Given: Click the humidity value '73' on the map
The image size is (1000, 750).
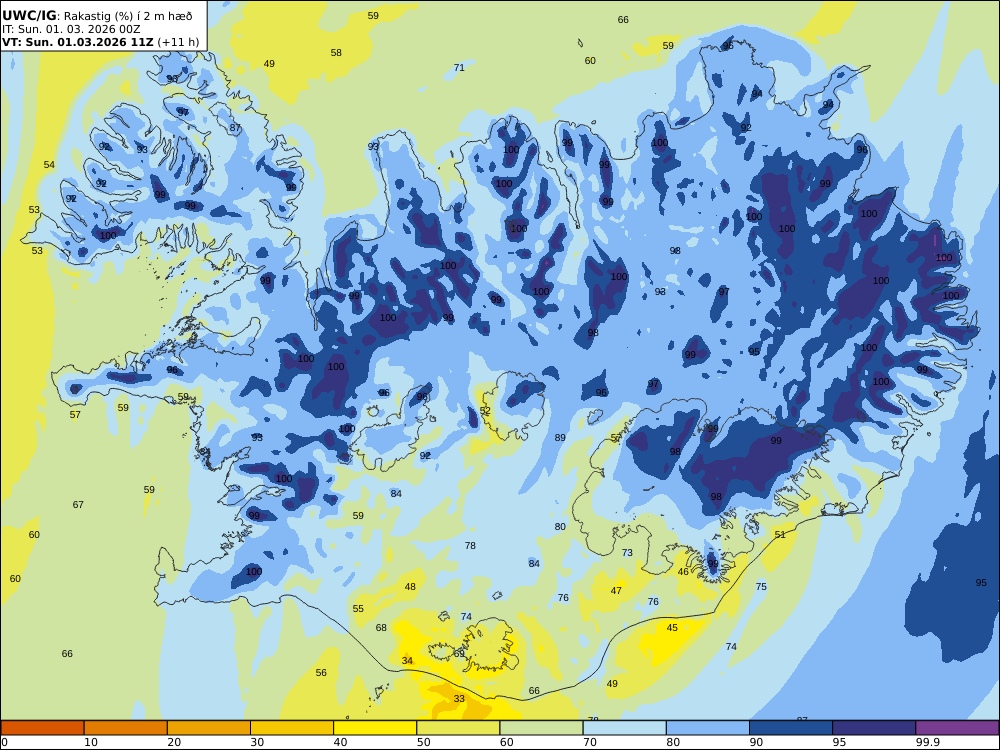Looking at the screenshot, I should click(x=628, y=553).
